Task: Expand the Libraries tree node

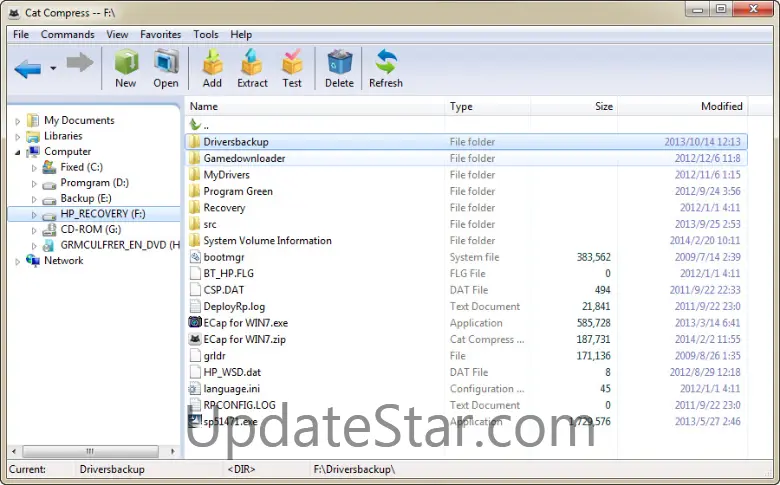Action: tap(18, 136)
